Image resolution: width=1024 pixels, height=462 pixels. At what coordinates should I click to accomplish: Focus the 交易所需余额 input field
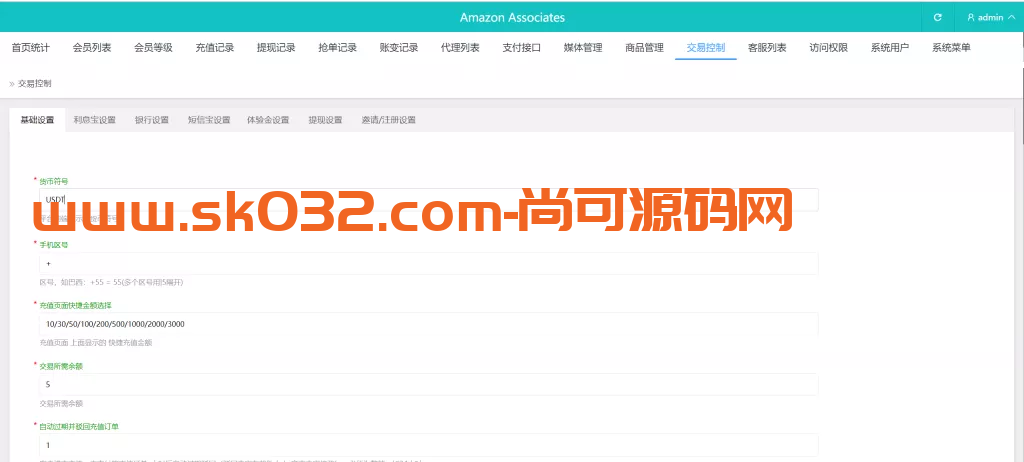point(428,384)
